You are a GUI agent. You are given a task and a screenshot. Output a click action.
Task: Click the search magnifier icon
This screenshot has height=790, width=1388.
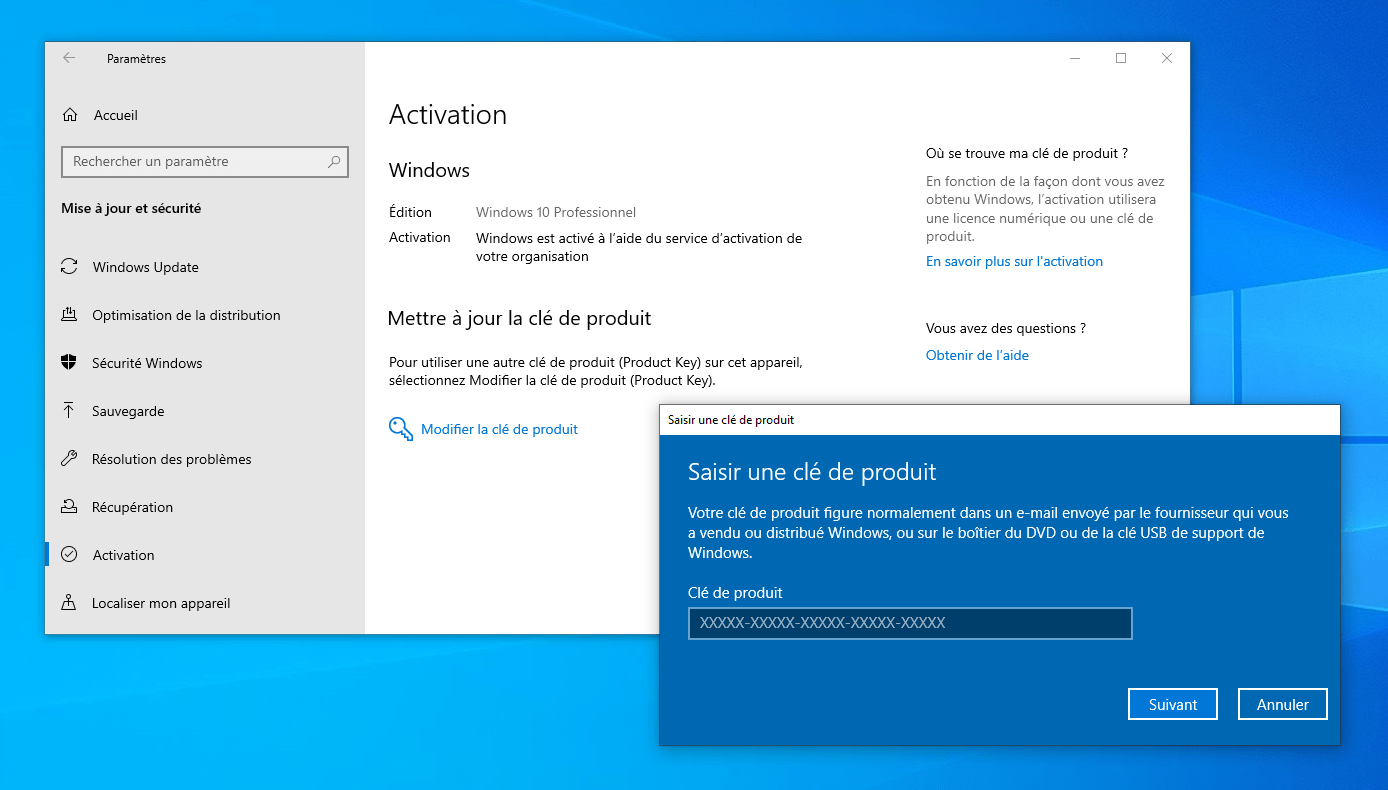click(x=334, y=161)
